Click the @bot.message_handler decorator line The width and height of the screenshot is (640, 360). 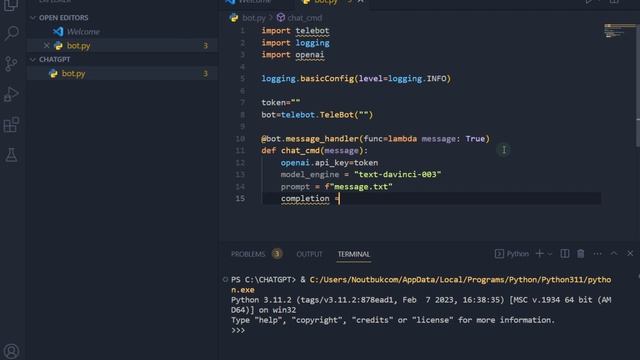[x=375, y=139]
